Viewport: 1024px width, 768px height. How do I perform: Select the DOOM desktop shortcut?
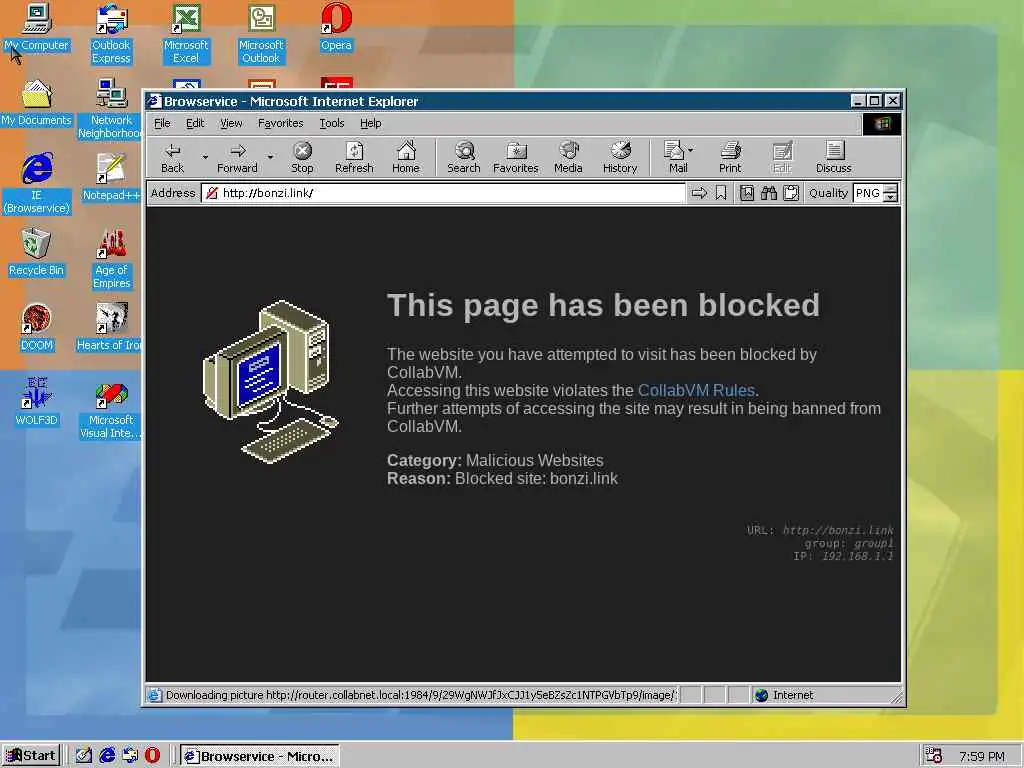tap(37, 328)
